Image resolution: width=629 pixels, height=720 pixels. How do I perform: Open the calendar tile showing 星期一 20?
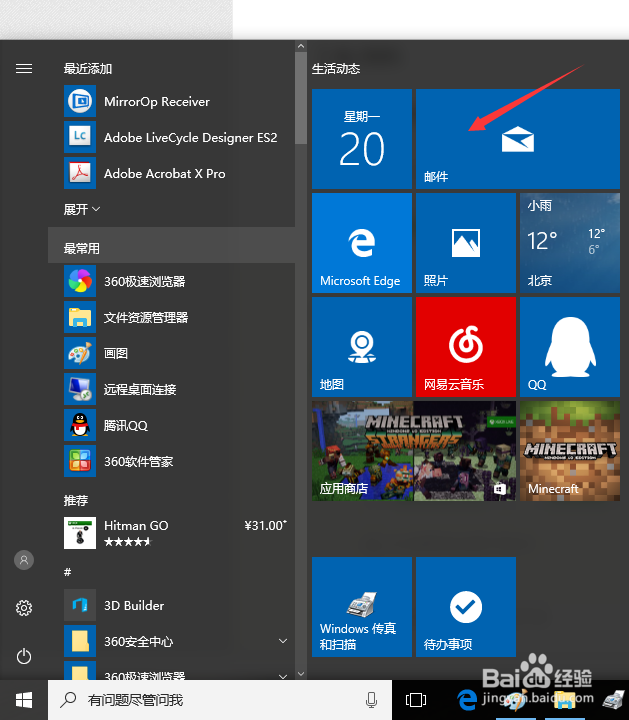pyautogui.click(x=362, y=139)
